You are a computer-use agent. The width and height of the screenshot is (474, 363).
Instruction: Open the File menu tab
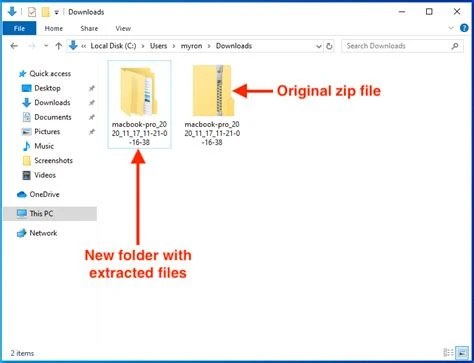(19, 28)
